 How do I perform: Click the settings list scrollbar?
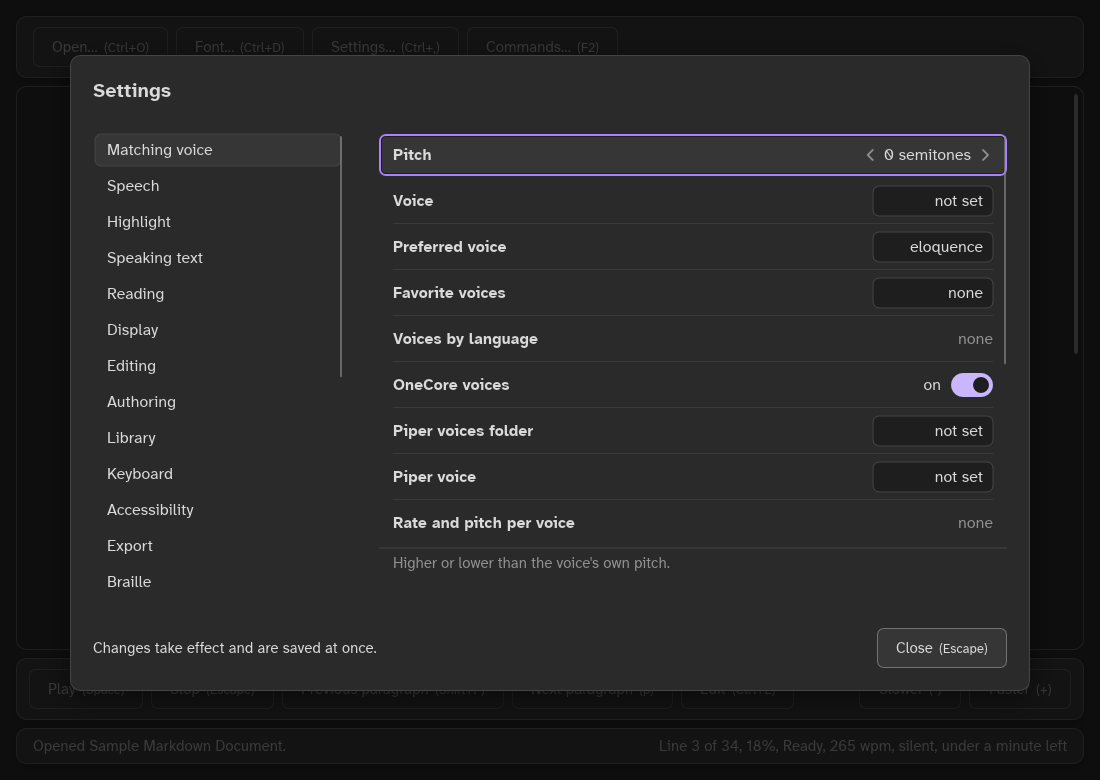(x=1005, y=250)
